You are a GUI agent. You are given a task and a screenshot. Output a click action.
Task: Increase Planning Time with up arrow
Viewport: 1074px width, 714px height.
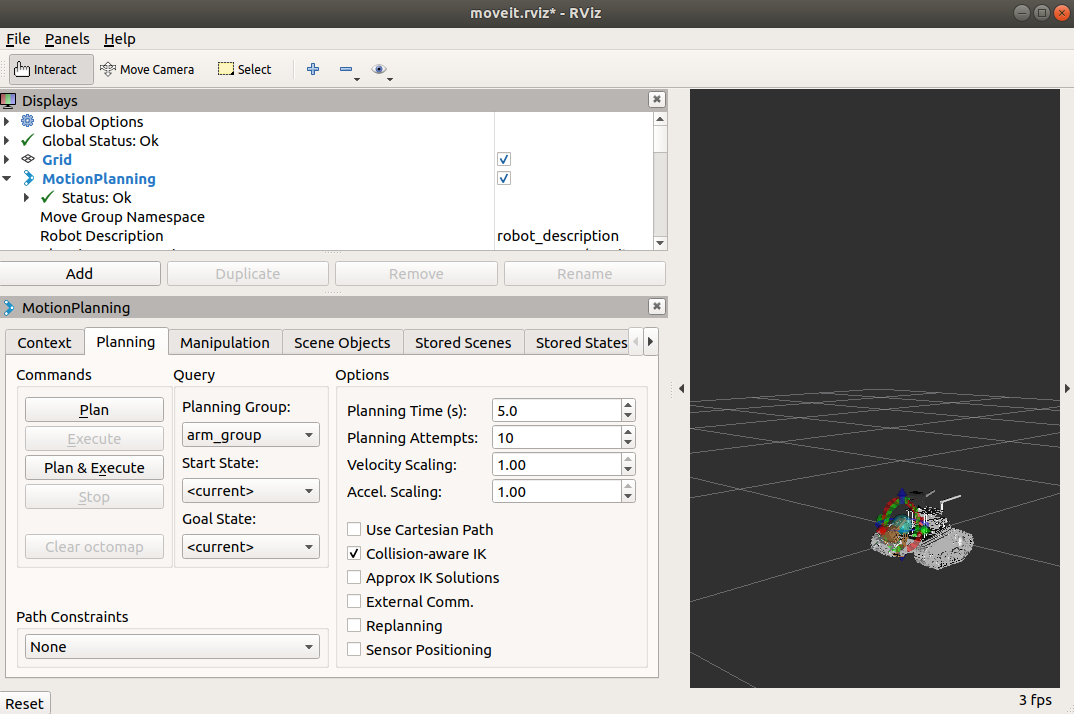[628, 405]
